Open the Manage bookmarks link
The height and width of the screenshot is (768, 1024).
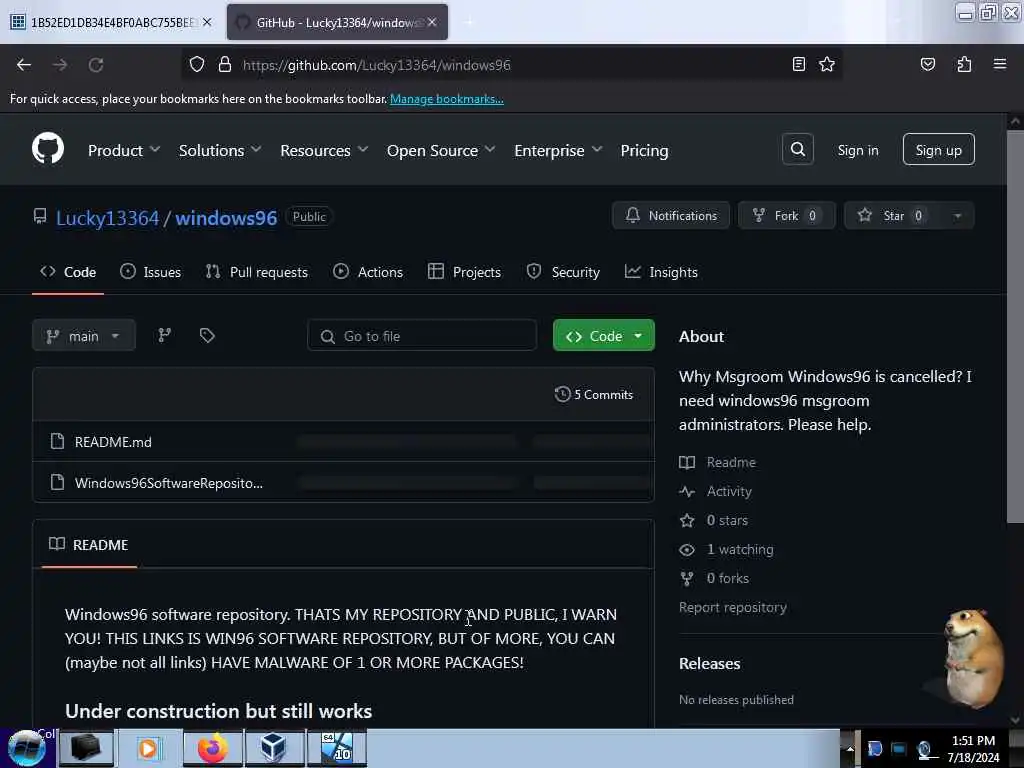pos(447,99)
